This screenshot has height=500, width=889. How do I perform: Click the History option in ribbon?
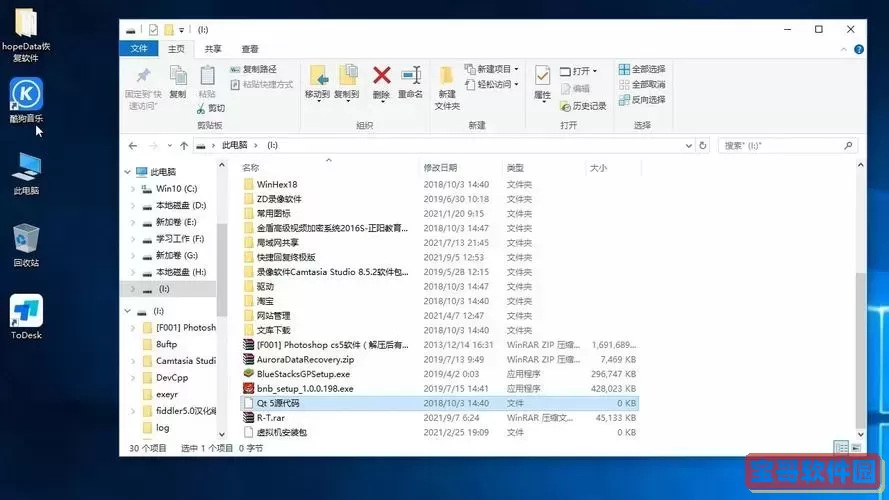pos(583,106)
